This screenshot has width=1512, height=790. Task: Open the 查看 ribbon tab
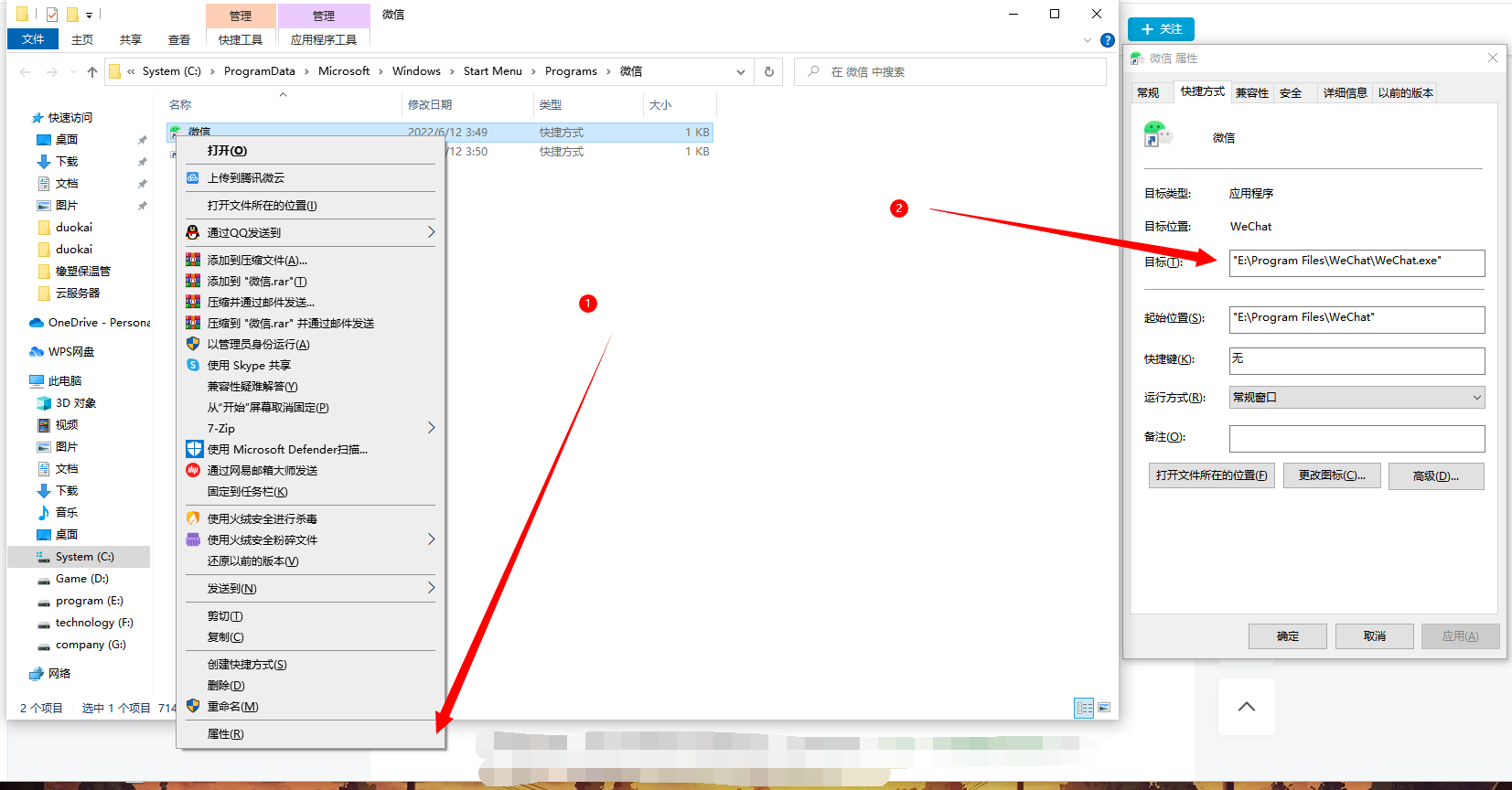[x=178, y=40]
